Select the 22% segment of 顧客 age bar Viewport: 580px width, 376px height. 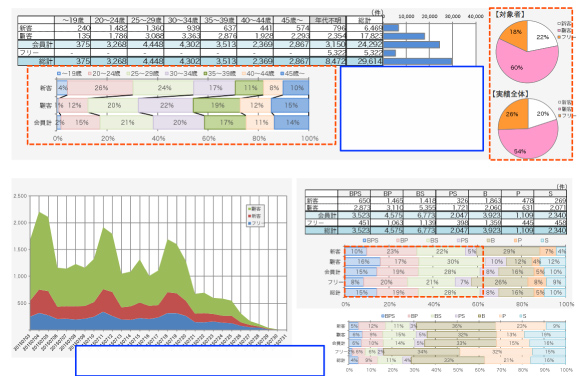pos(166,105)
